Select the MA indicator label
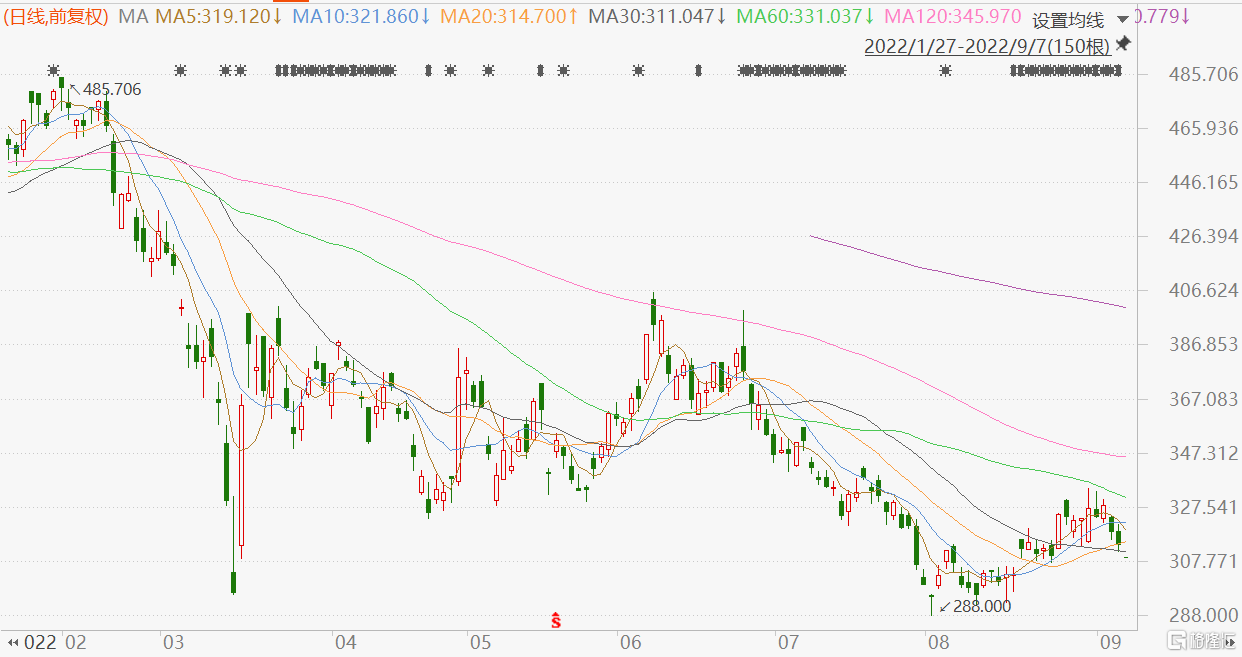Image resolution: width=1242 pixels, height=657 pixels. (133, 17)
